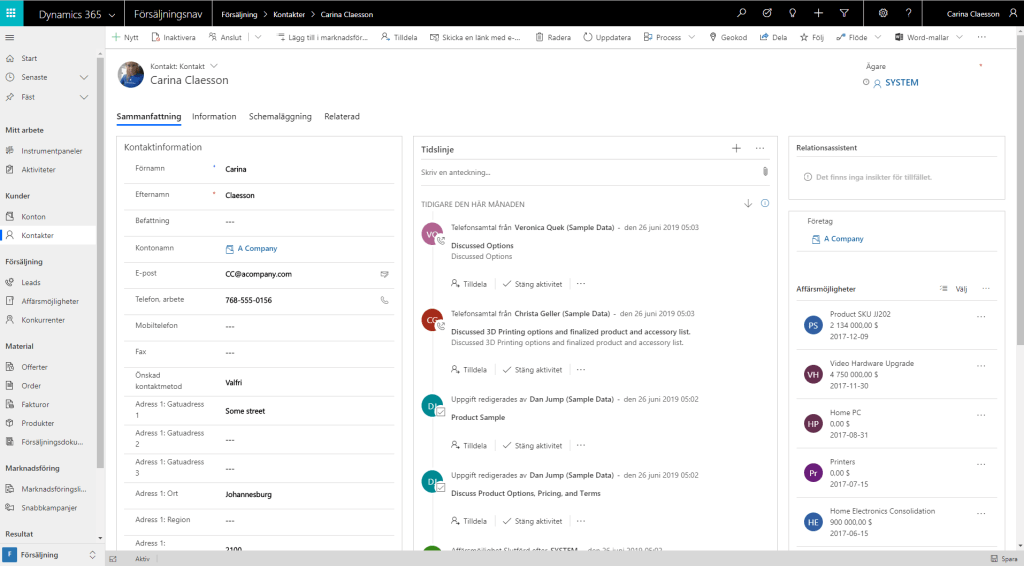Click the plus icon in Tidslinje header

click(736, 148)
